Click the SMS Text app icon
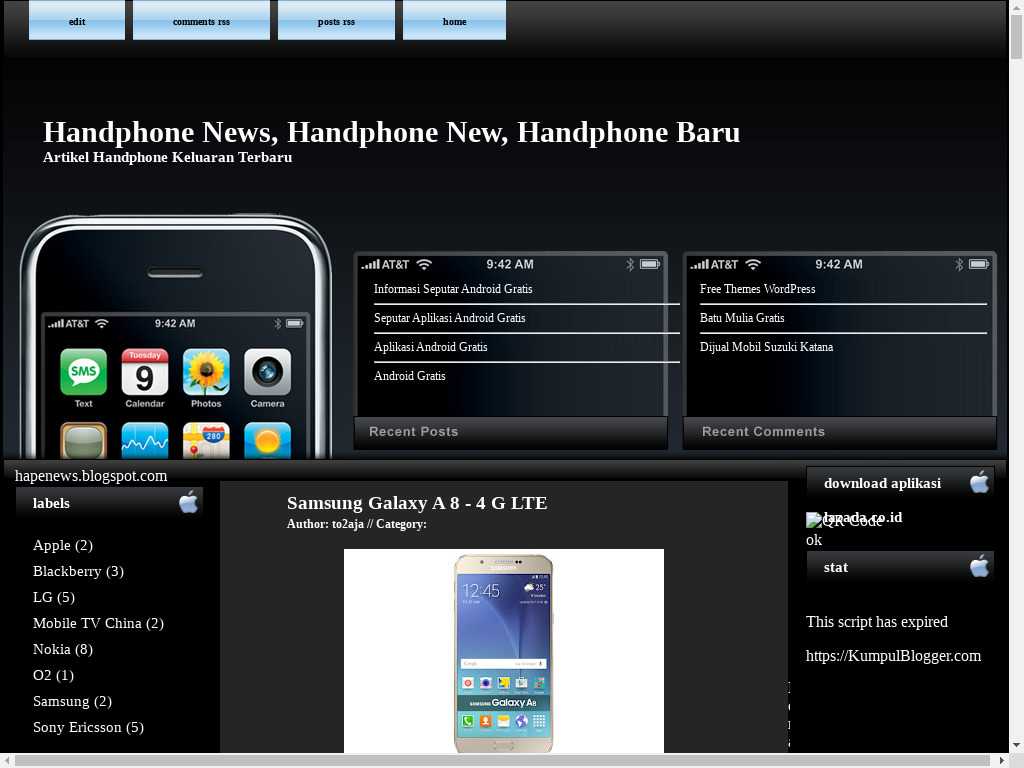Screen dimensions: 1024x768 point(84,372)
